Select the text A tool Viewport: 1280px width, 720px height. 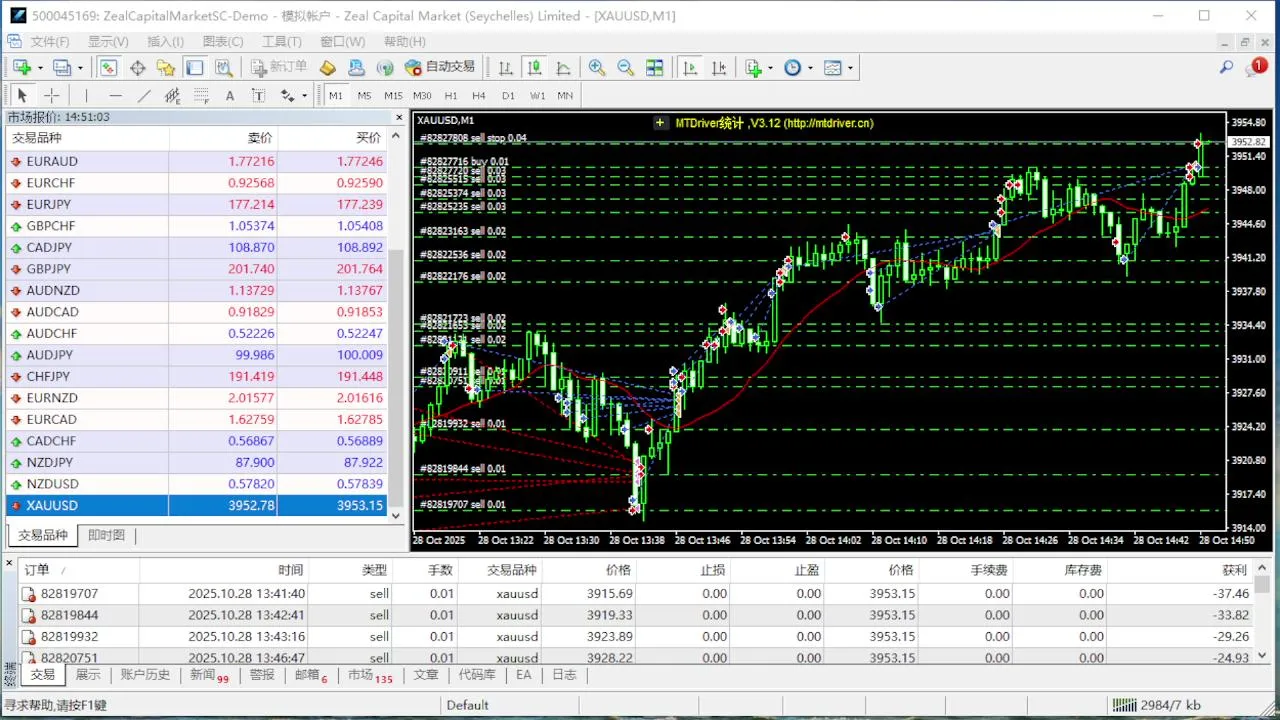tap(230, 95)
